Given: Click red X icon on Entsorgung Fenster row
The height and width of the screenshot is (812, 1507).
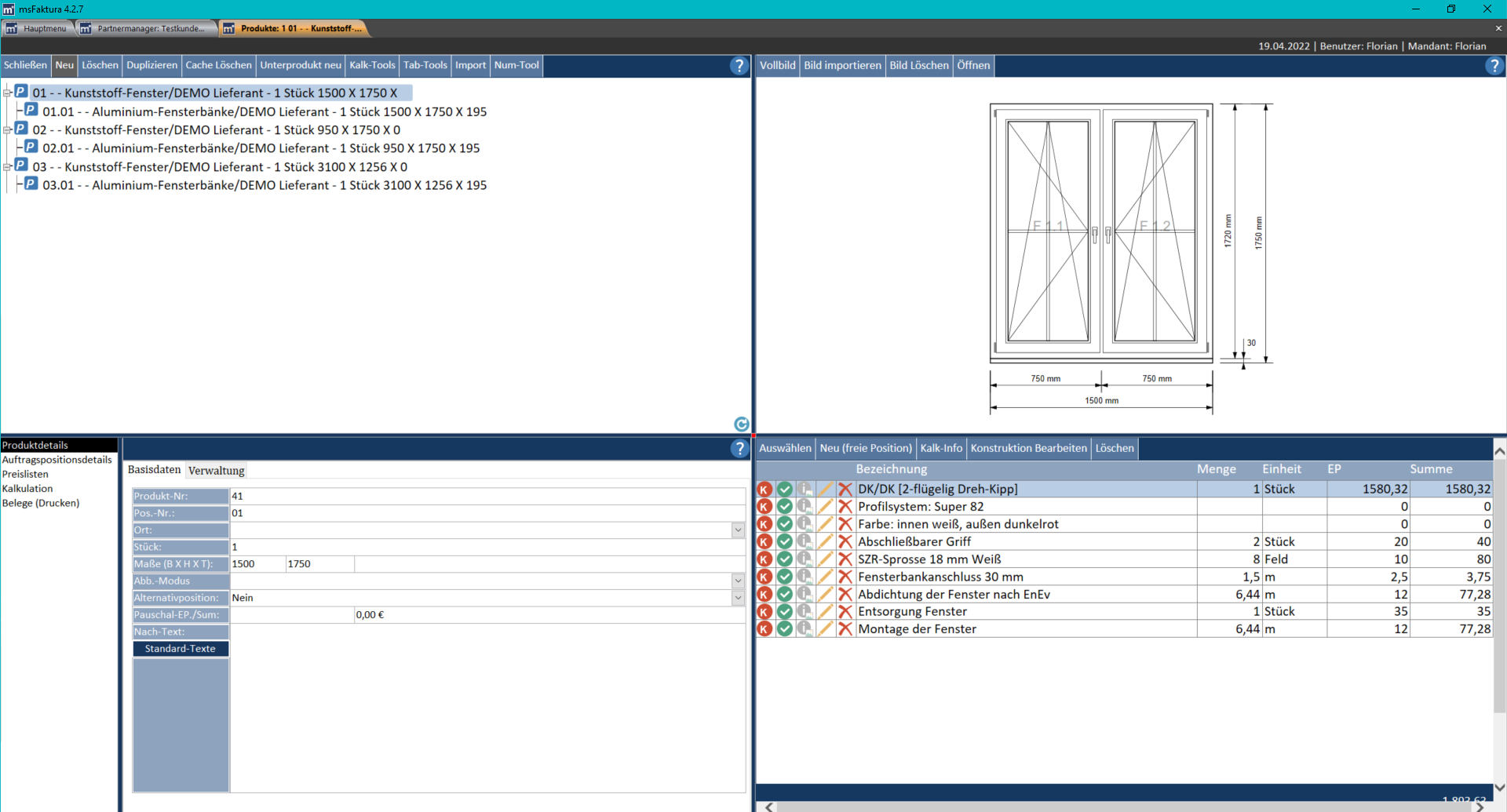Looking at the screenshot, I should [845, 612].
